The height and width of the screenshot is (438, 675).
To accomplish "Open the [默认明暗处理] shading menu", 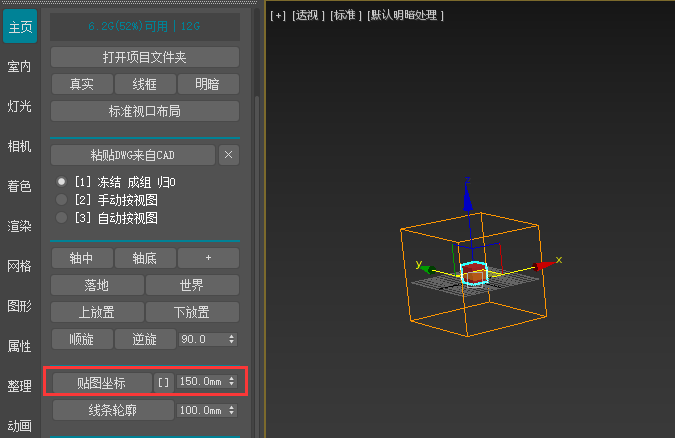I will click(405, 16).
